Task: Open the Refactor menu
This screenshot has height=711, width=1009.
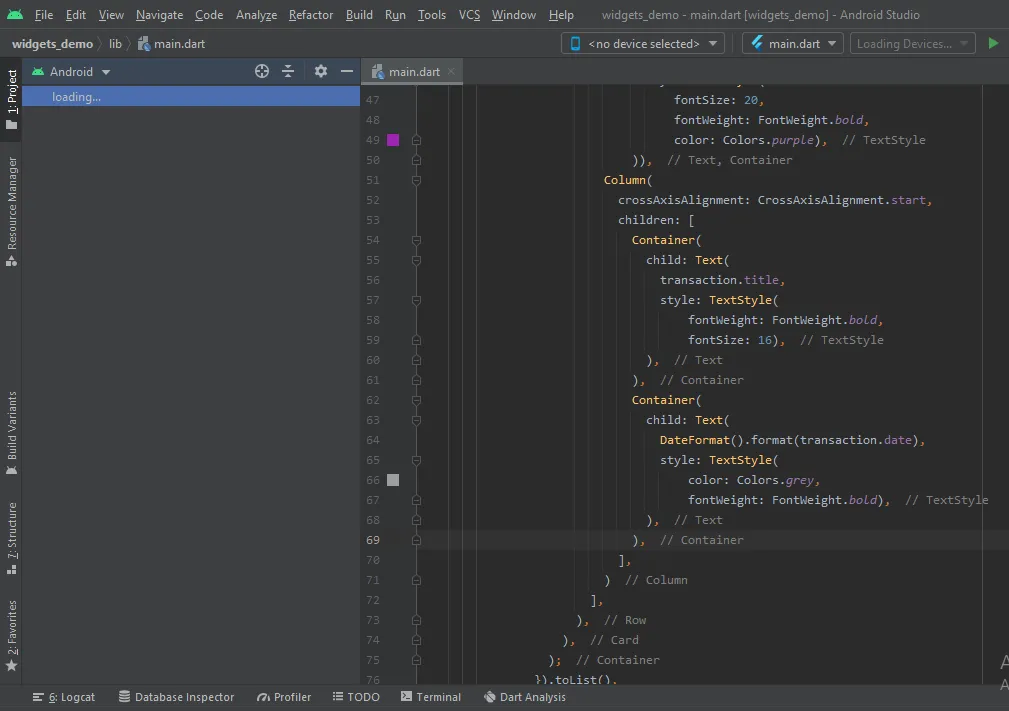Action: [x=311, y=15]
